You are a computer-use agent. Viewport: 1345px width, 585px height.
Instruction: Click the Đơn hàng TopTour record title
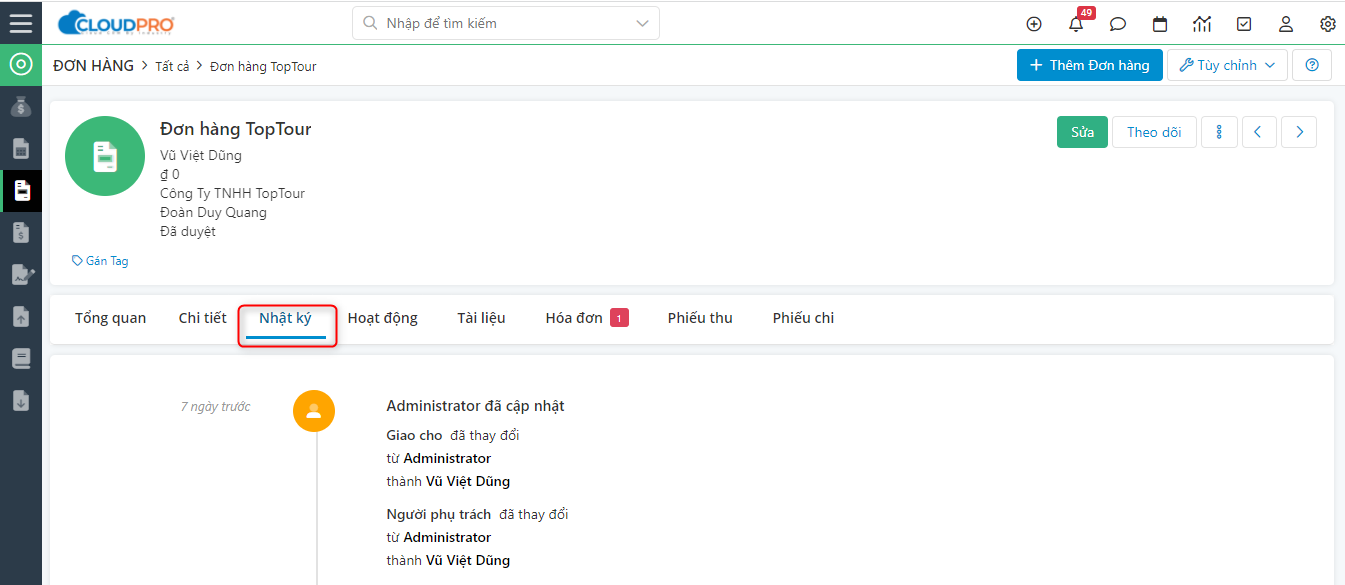[x=236, y=129]
